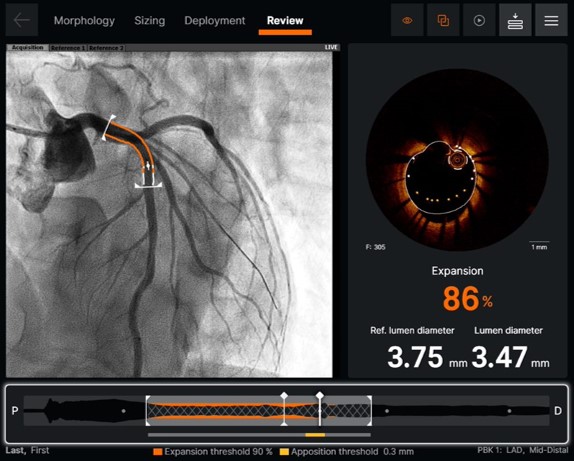Click the OCT cross-section image
This screenshot has height=461, width=574.
(x=457, y=160)
